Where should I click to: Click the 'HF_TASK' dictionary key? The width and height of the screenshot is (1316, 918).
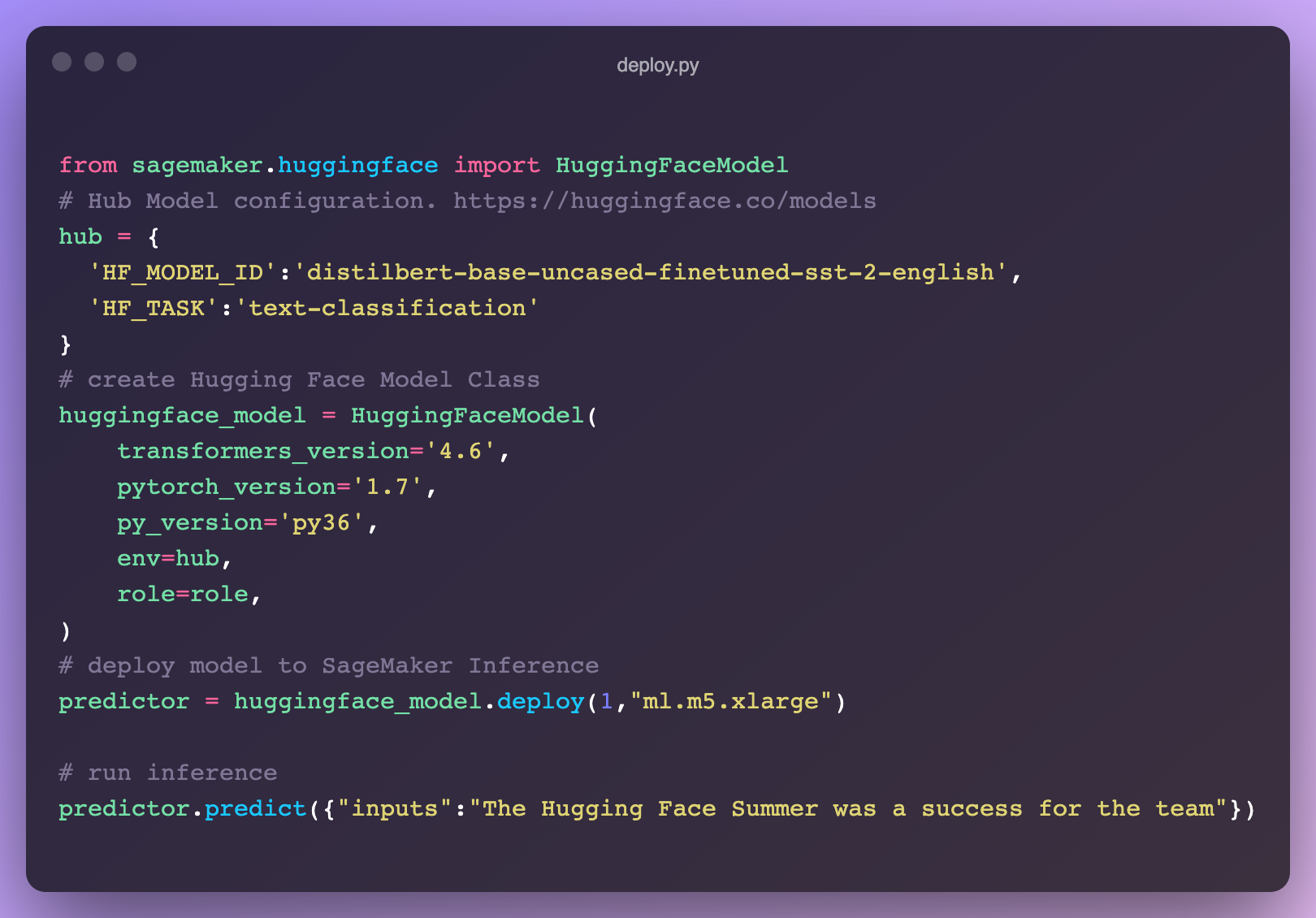(x=154, y=308)
